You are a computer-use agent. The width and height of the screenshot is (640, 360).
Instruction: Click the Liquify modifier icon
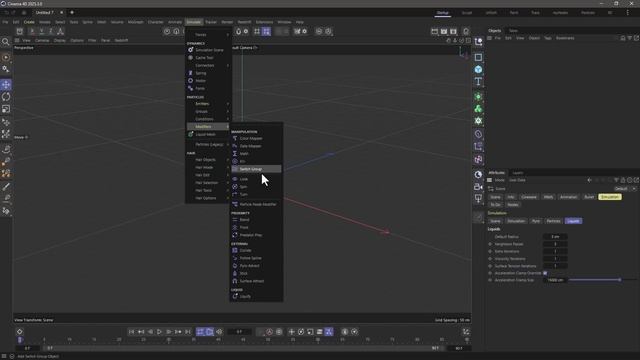[x=235, y=296]
